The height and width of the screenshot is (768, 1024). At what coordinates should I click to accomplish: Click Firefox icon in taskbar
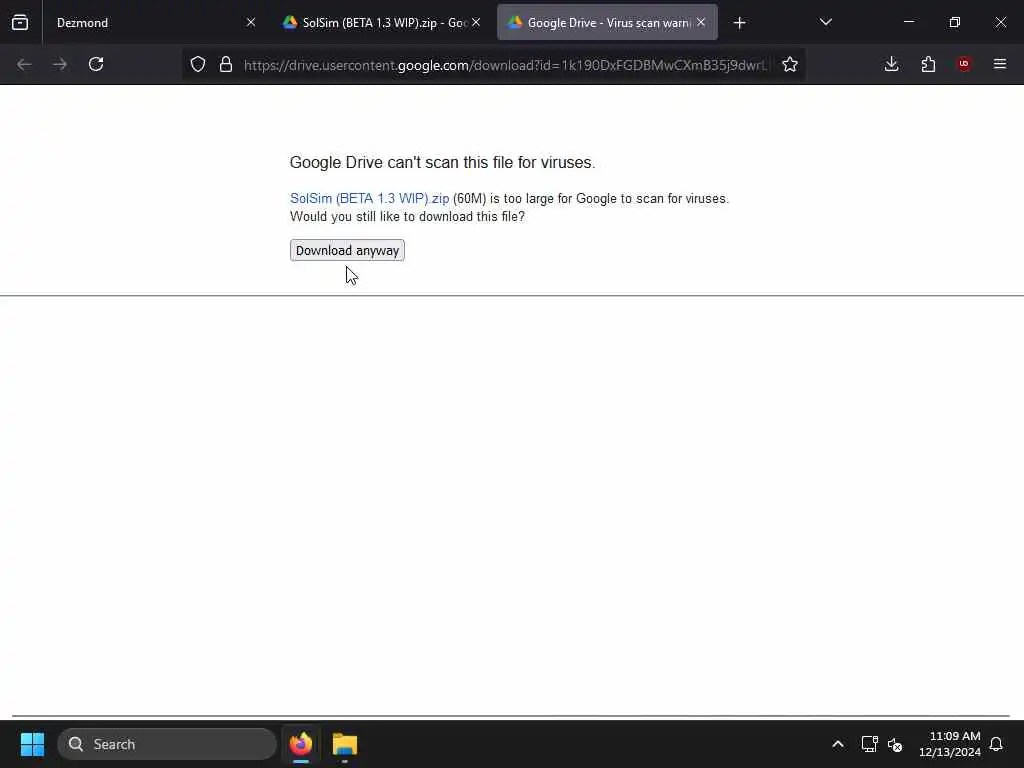(300, 744)
